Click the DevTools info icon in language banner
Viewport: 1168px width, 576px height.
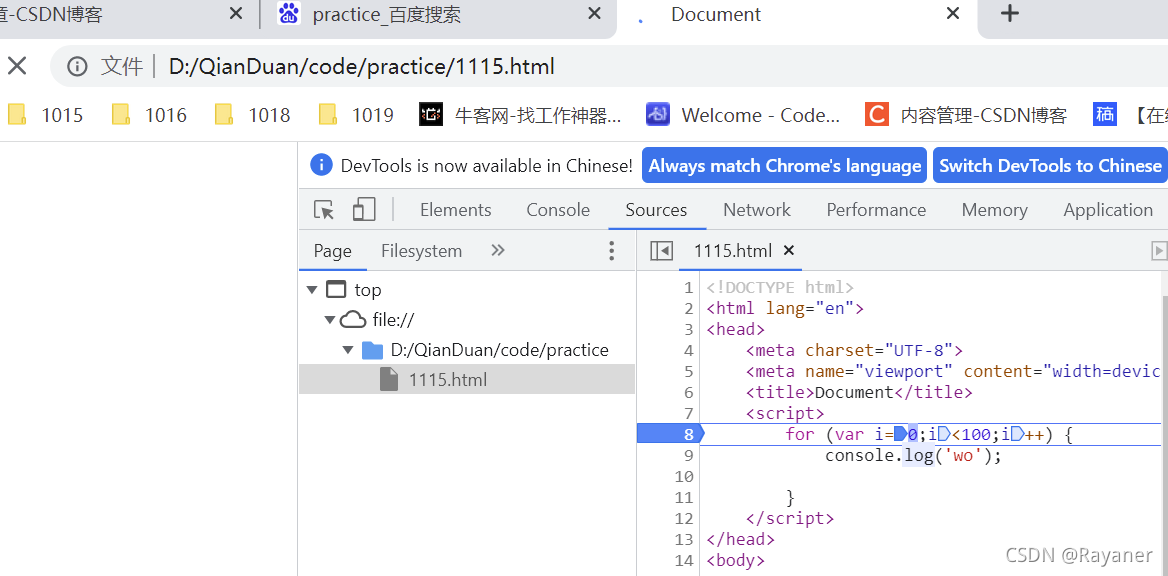[x=321, y=165]
